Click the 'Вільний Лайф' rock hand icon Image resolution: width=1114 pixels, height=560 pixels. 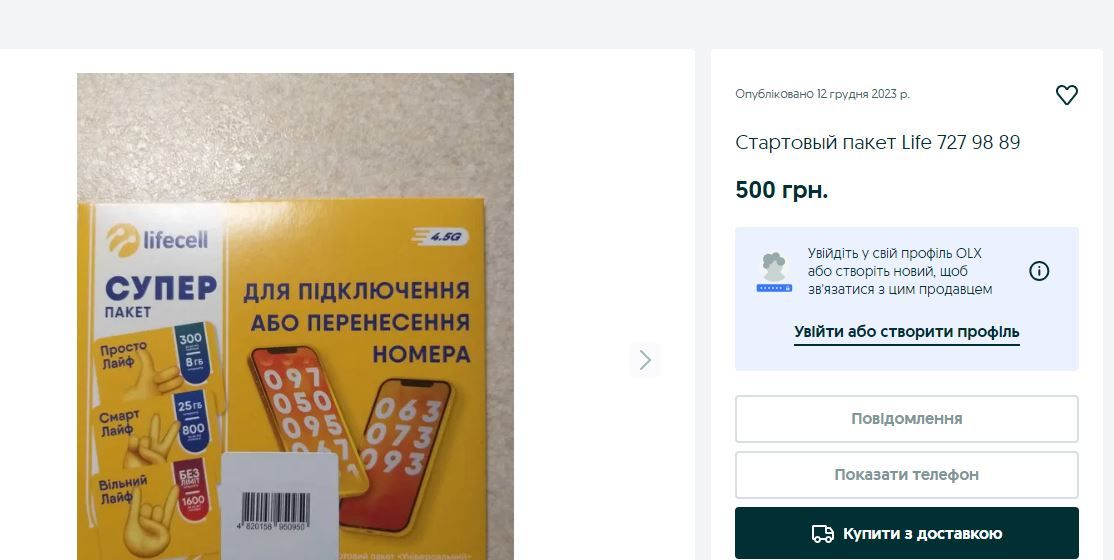pos(148,524)
